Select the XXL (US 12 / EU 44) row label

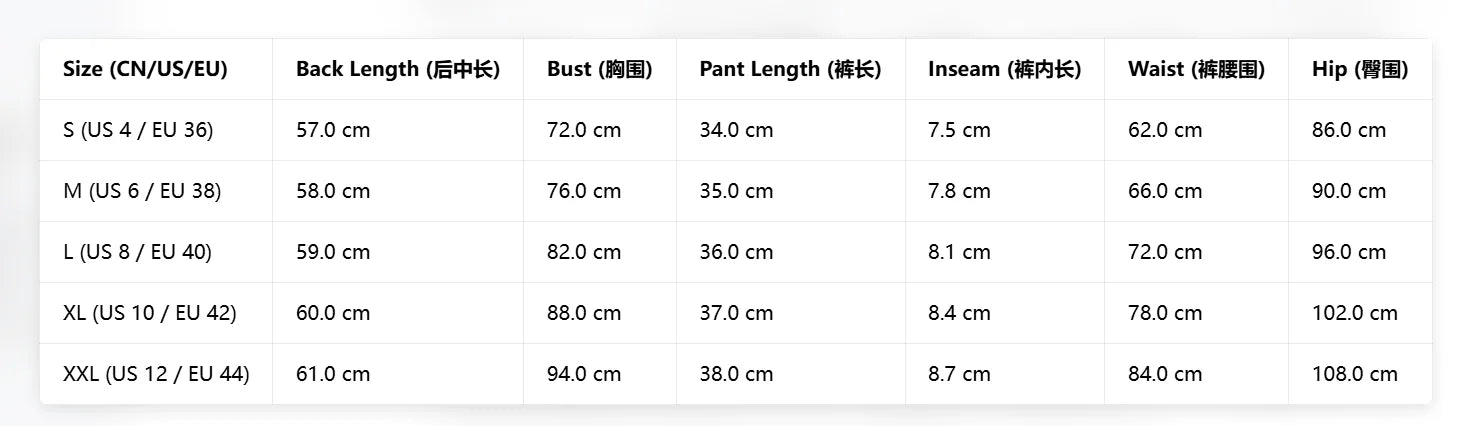click(x=156, y=374)
